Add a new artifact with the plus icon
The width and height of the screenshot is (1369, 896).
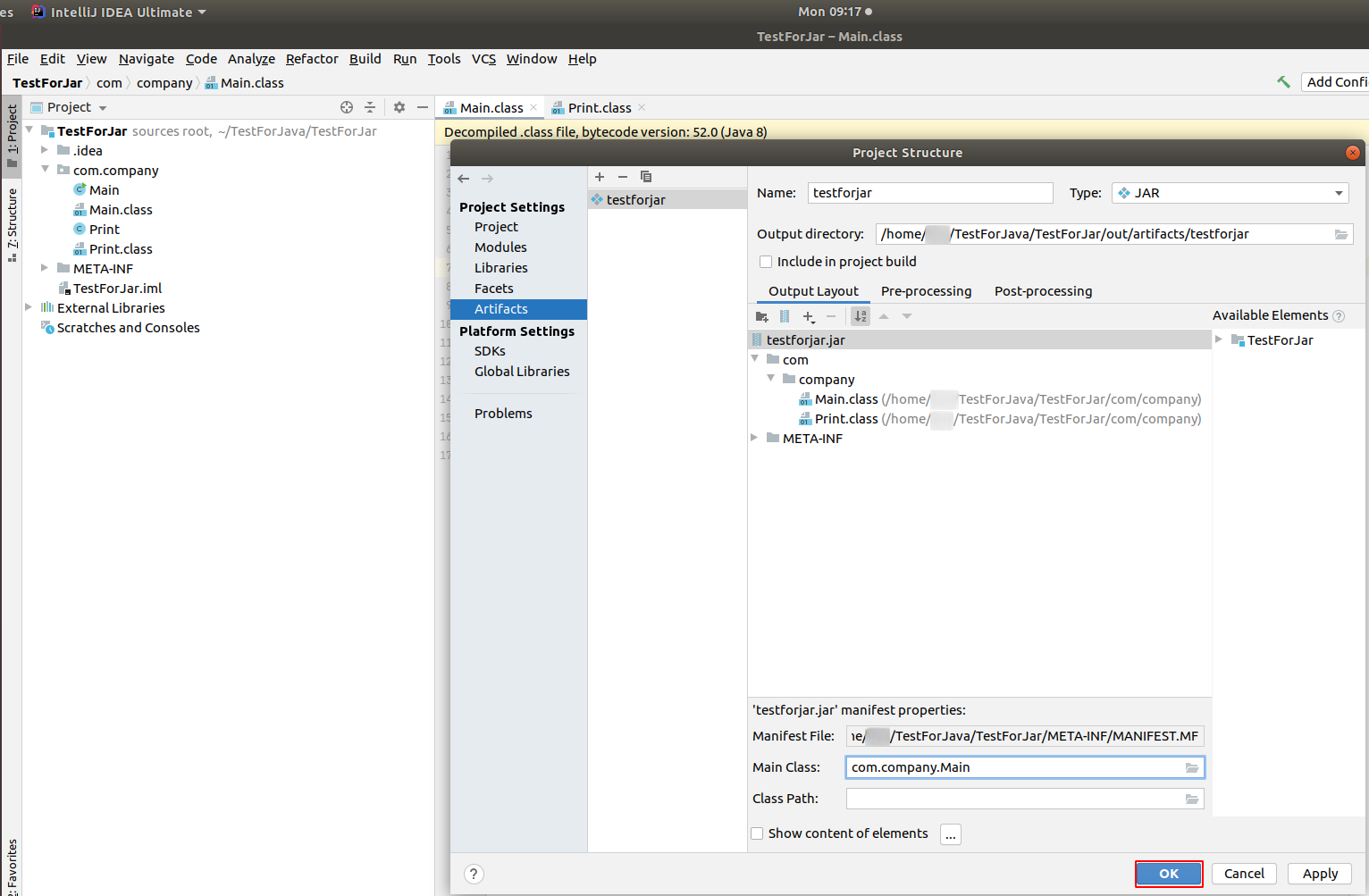(600, 177)
